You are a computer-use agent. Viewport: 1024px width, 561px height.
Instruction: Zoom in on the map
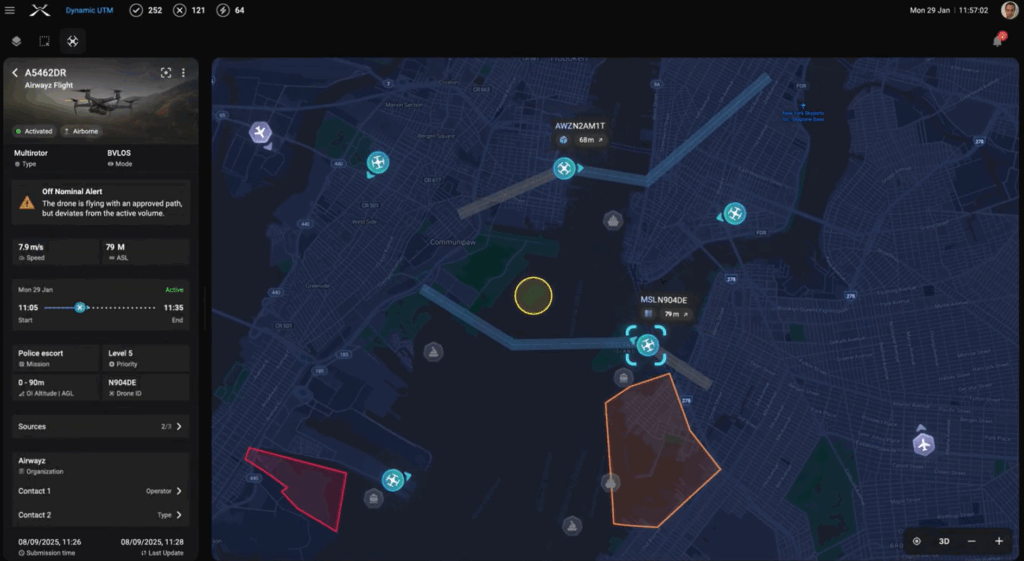click(x=998, y=541)
